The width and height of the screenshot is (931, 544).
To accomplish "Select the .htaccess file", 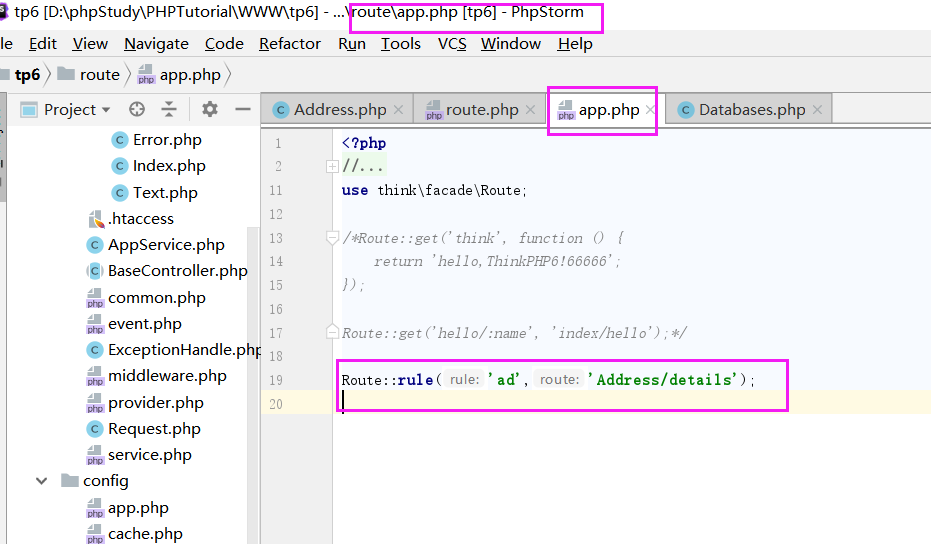I will click(x=140, y=219).
